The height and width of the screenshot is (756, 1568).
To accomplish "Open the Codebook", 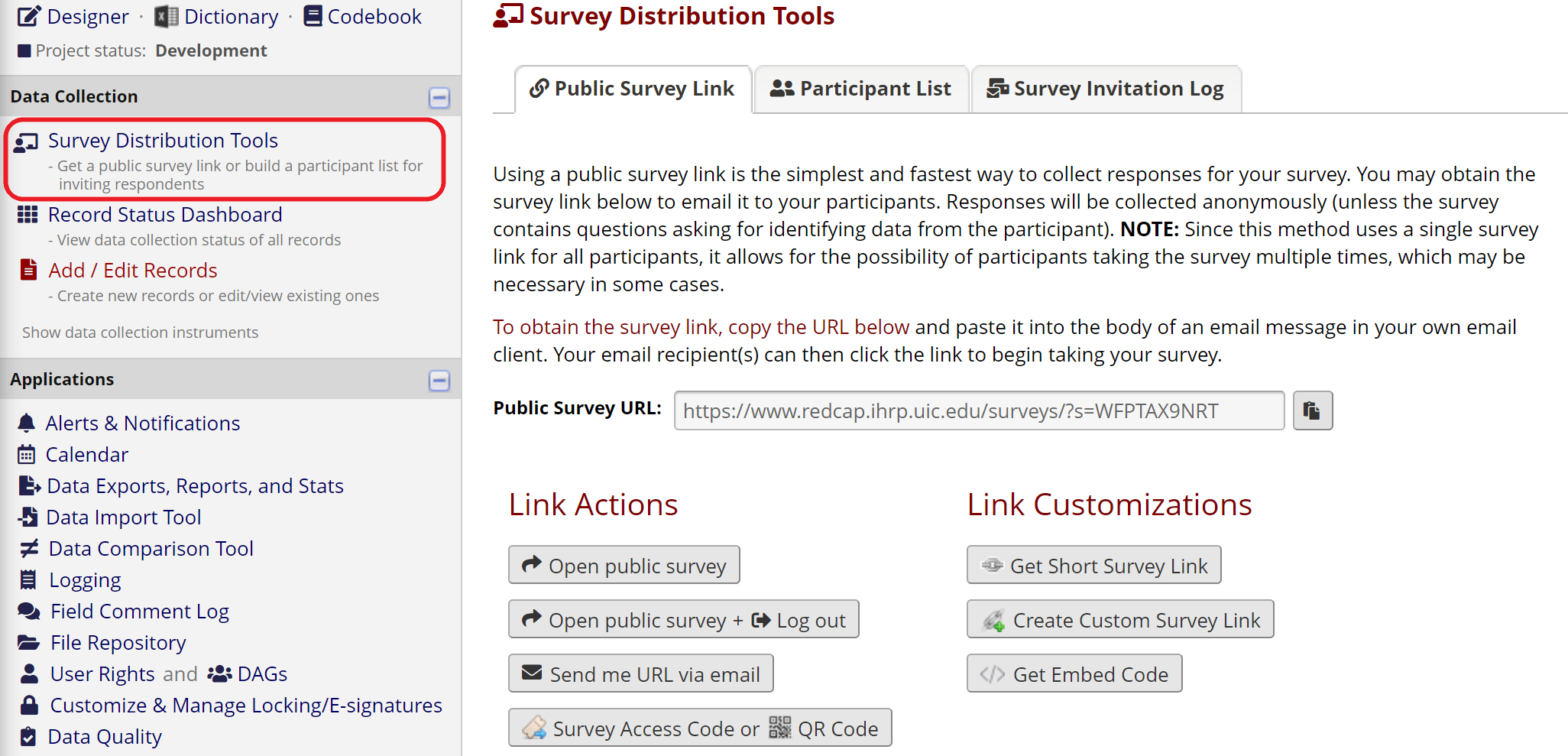I will 373,16.
